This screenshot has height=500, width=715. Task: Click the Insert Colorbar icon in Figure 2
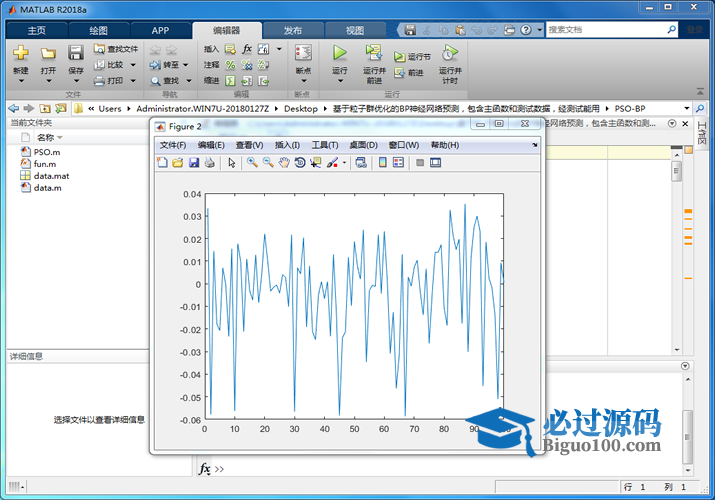click(383, 163)
